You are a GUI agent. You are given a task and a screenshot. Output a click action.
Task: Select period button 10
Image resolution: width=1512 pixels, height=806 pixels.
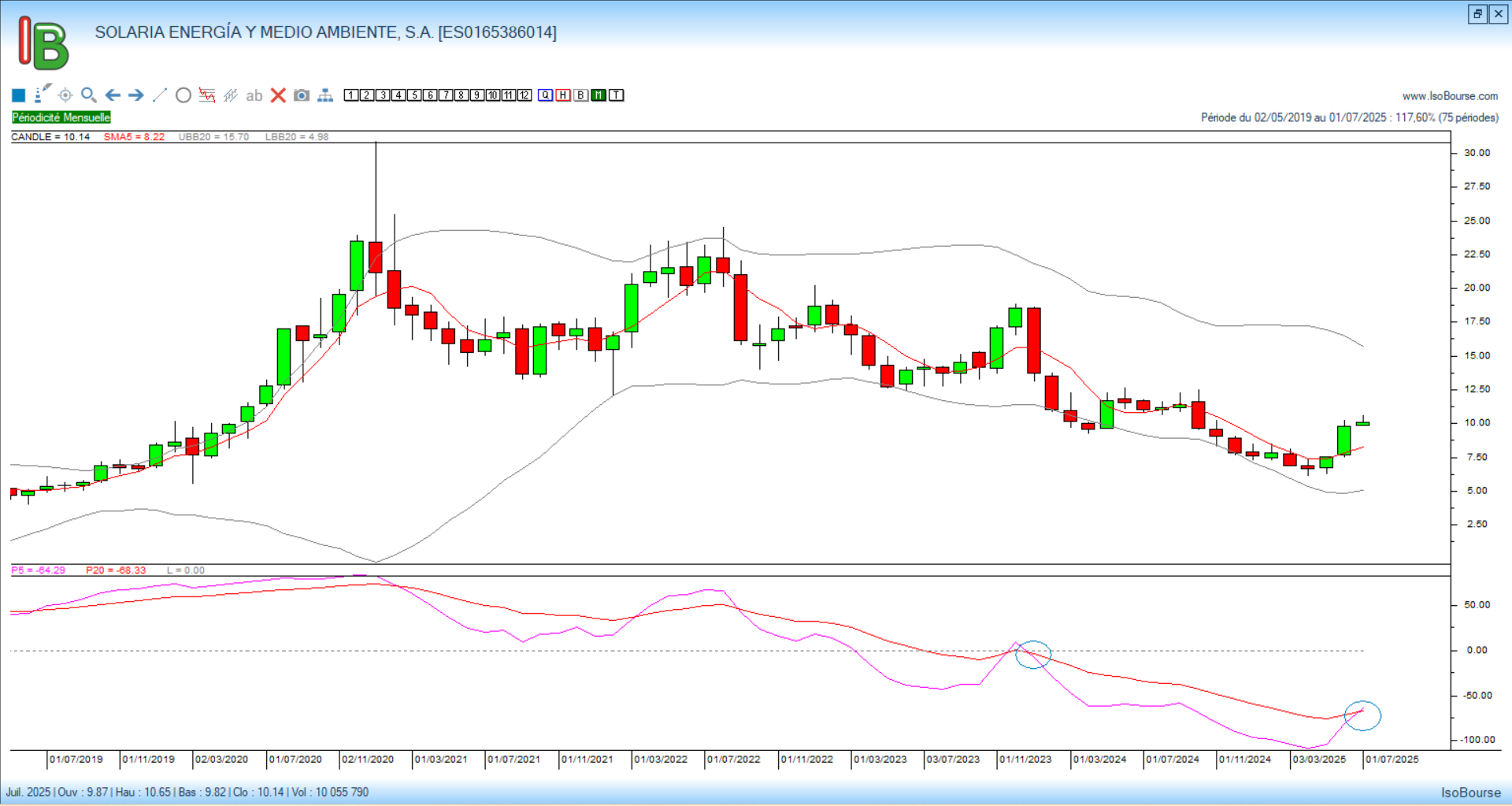point(493,95)
